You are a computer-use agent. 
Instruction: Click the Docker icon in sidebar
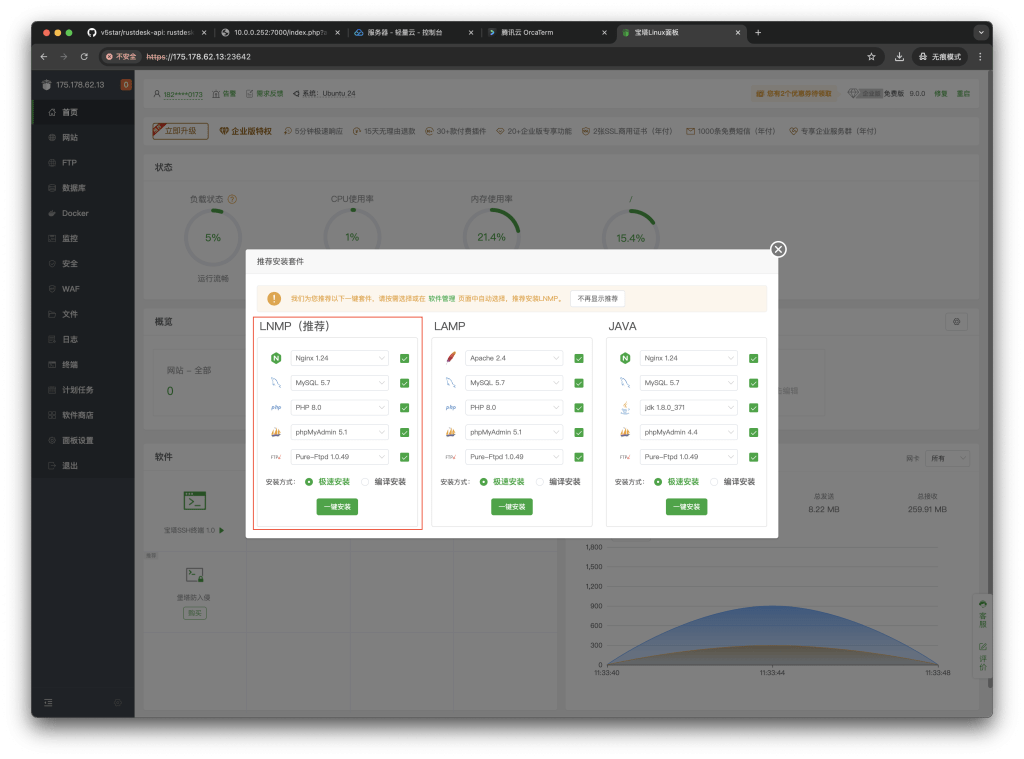pyautogui.click(x=53, y=213)
